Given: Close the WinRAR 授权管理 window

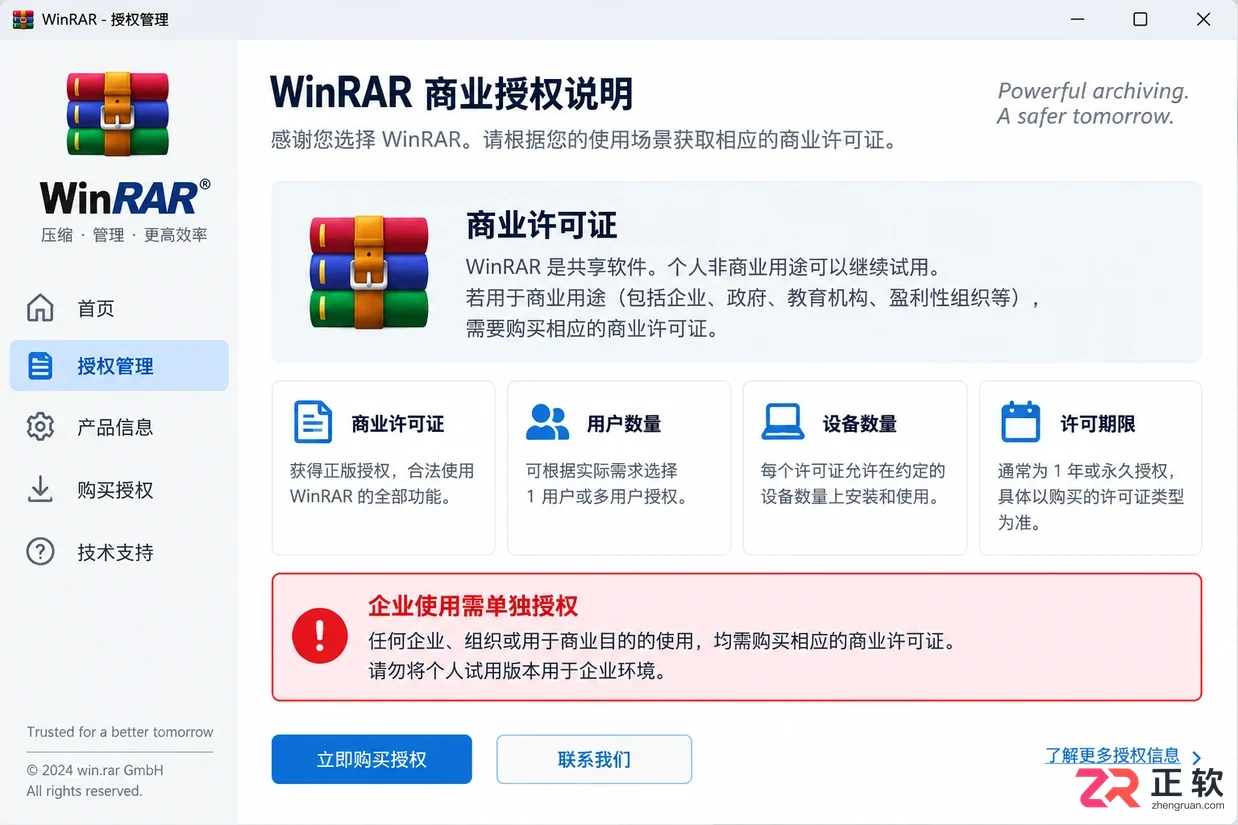Looking at the screenshot, I should tap(1204, 20).
